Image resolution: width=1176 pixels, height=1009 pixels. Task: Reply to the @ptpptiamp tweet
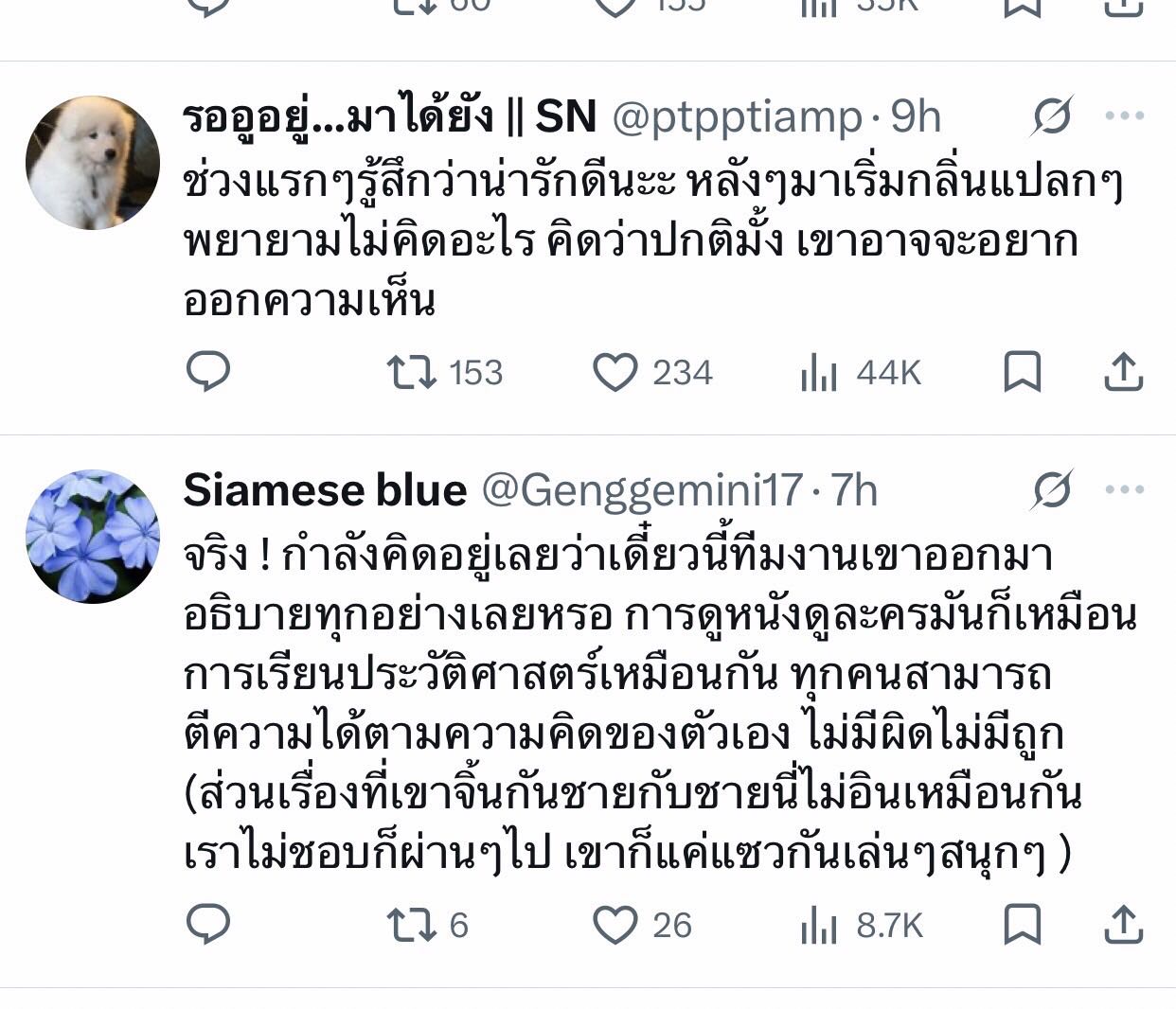pyautogui.click(x=207, y=372)
